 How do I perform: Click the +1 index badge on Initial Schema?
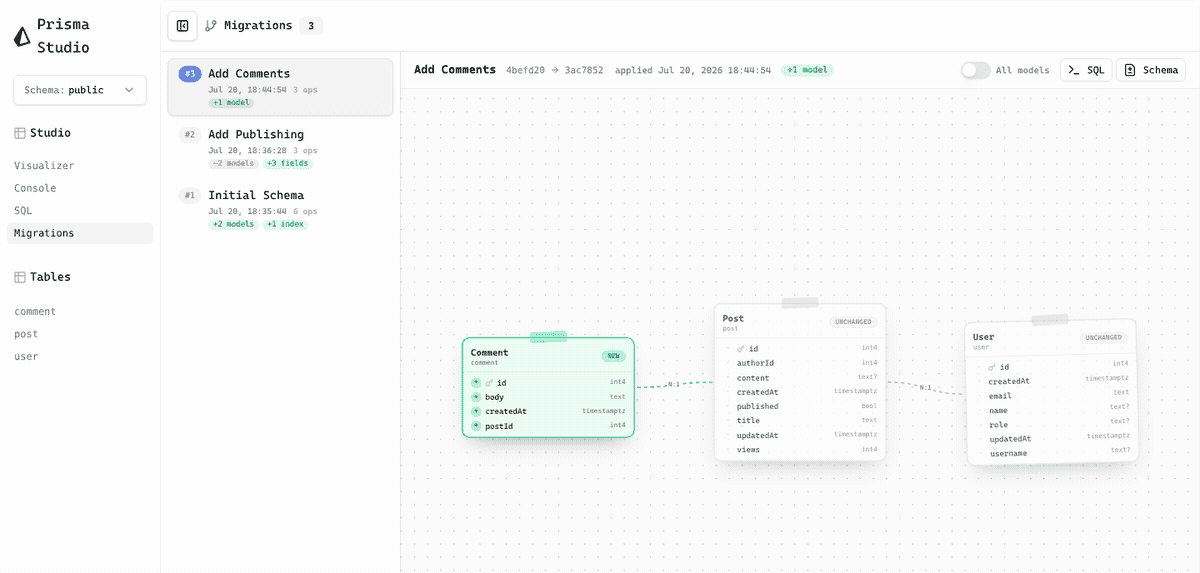click(285, 225)
